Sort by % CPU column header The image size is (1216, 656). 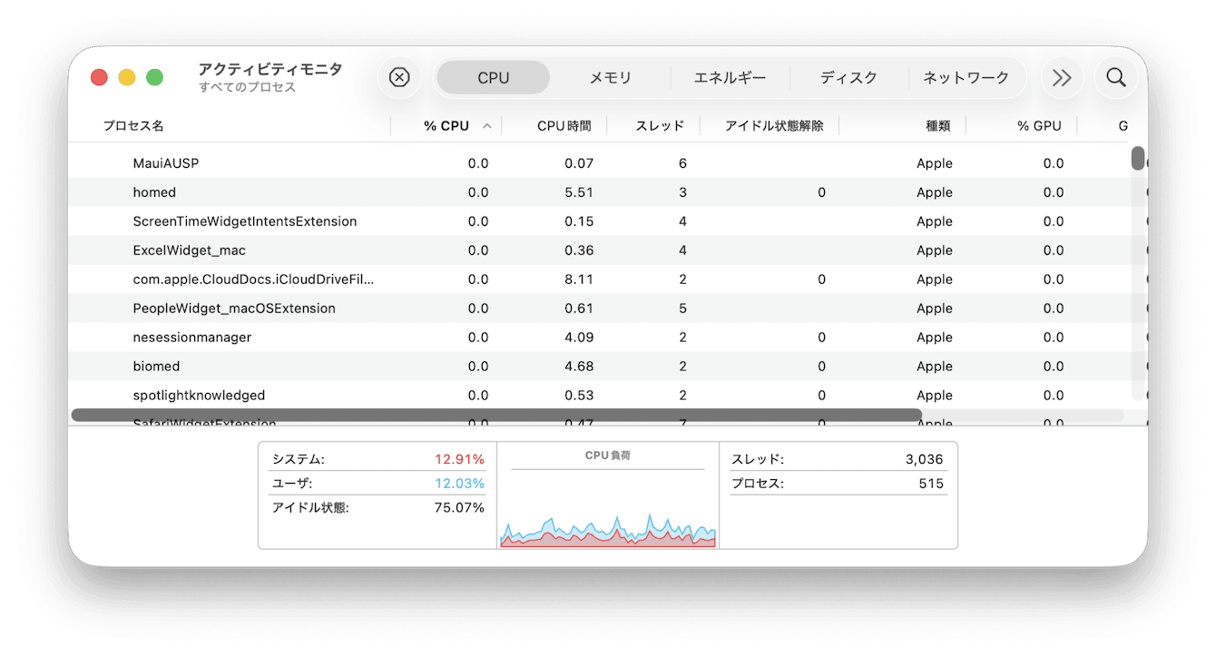446,126
